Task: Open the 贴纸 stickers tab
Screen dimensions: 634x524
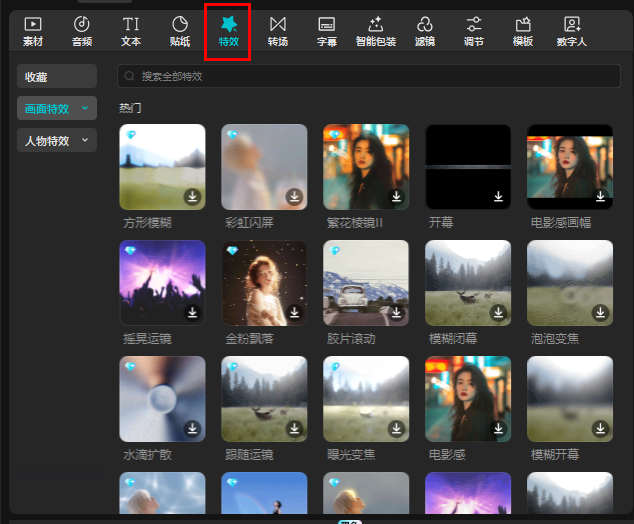Action: (180, 32)
